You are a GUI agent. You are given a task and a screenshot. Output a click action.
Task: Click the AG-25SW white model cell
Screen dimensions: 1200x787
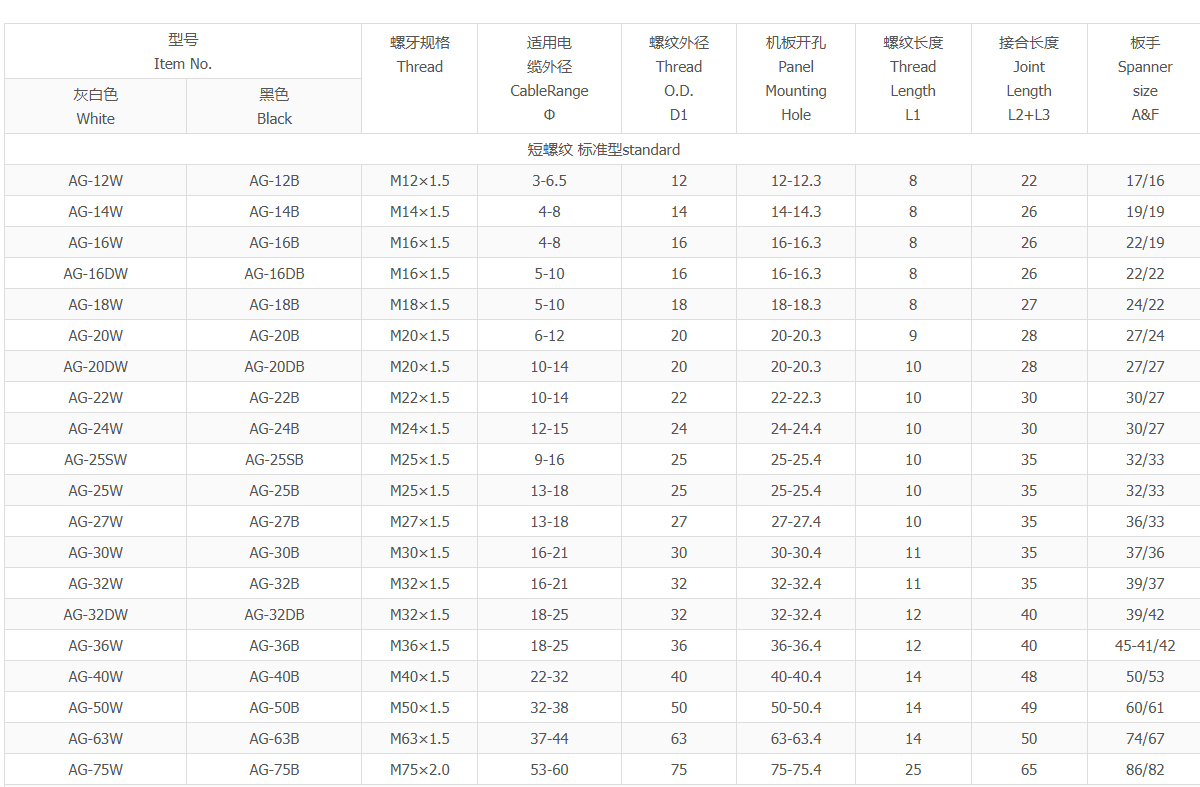pyautogui.click(x=95, y=460)
